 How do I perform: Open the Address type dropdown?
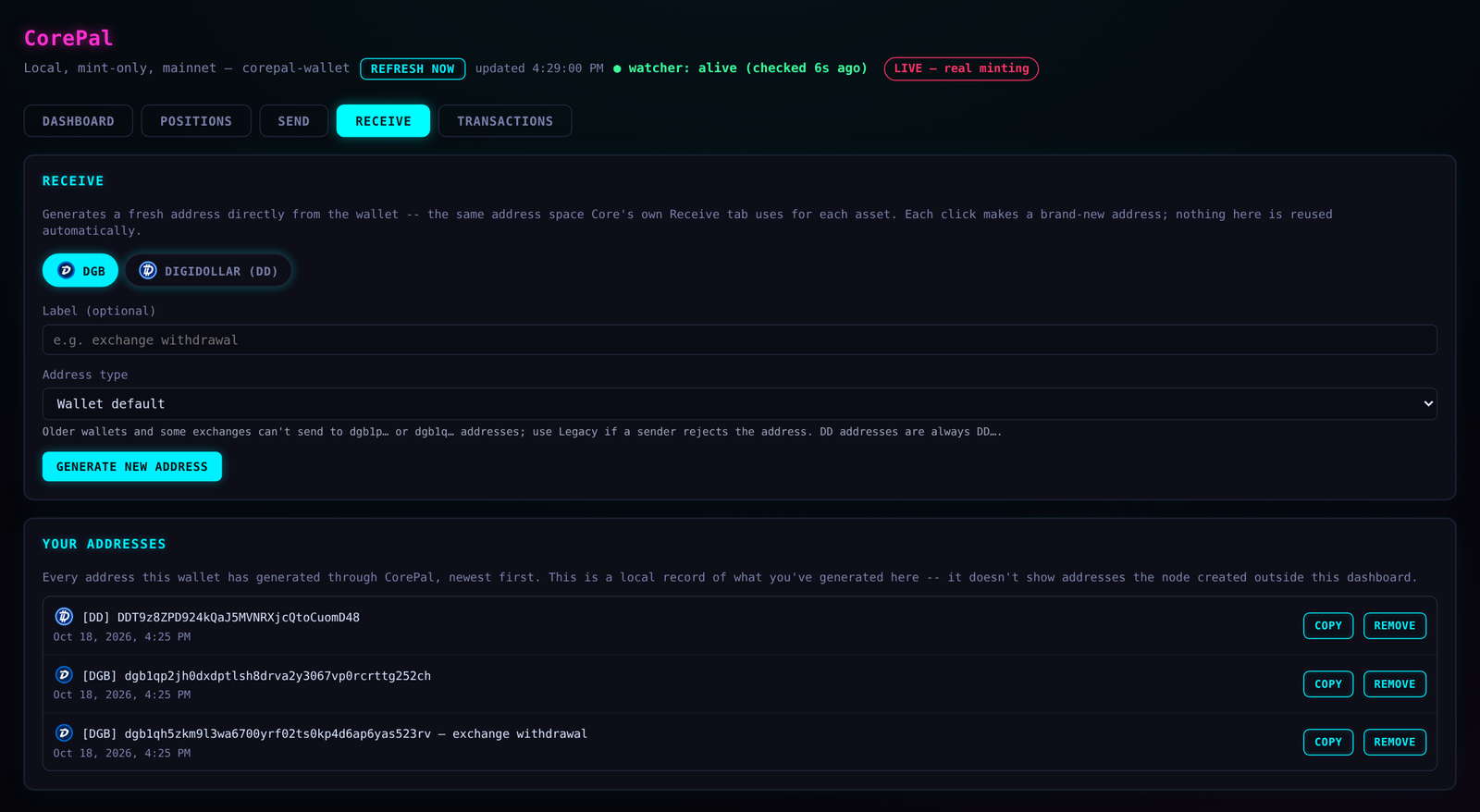[x=739, y=403]
